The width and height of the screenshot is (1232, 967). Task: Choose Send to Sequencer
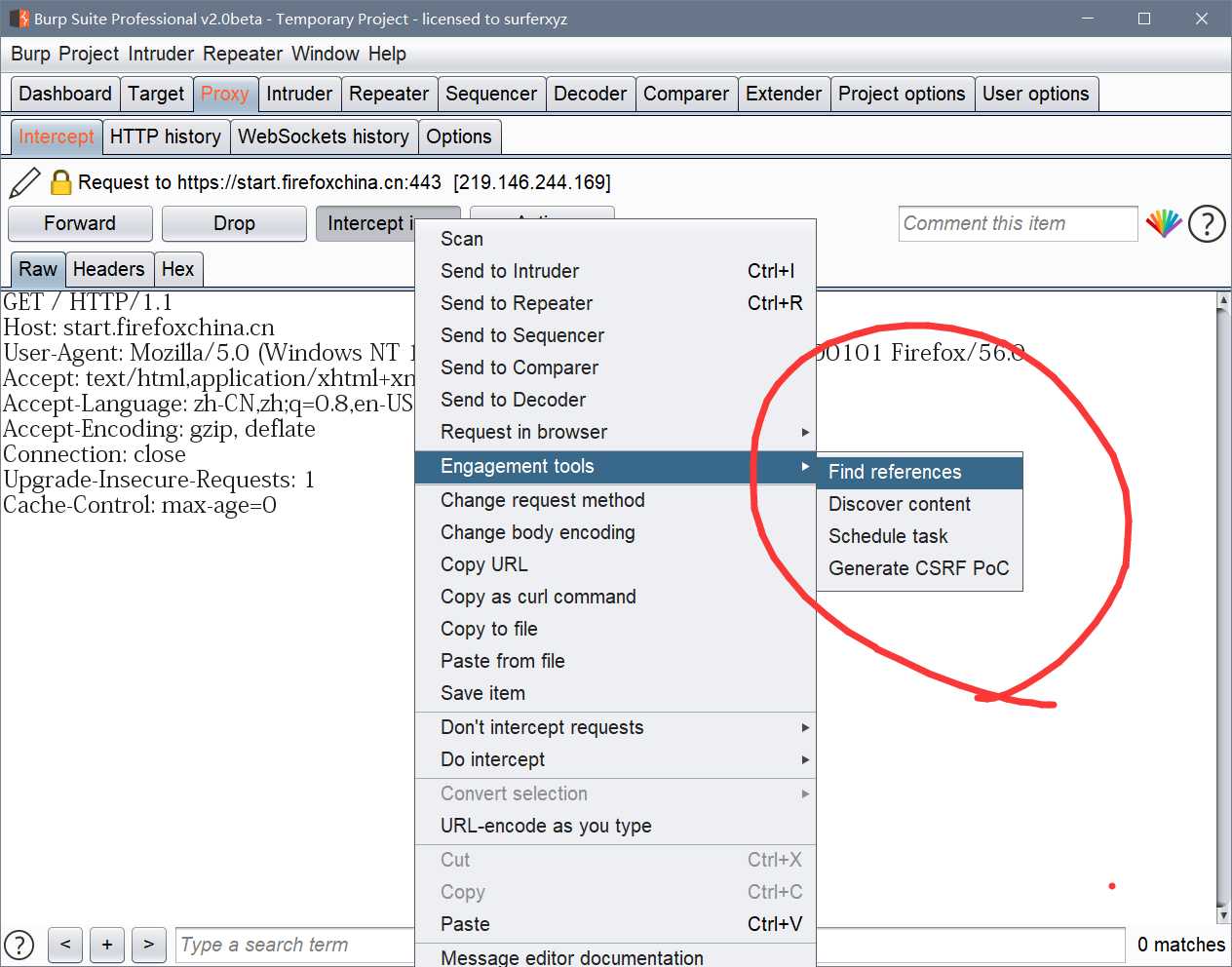coord(615,335)
